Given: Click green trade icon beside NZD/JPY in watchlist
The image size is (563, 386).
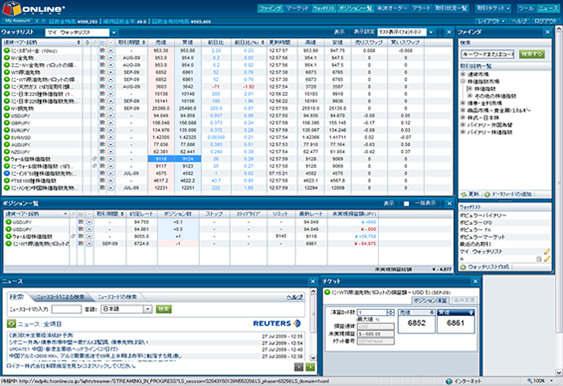Looking at the screenshot, I should coord(7,152).
